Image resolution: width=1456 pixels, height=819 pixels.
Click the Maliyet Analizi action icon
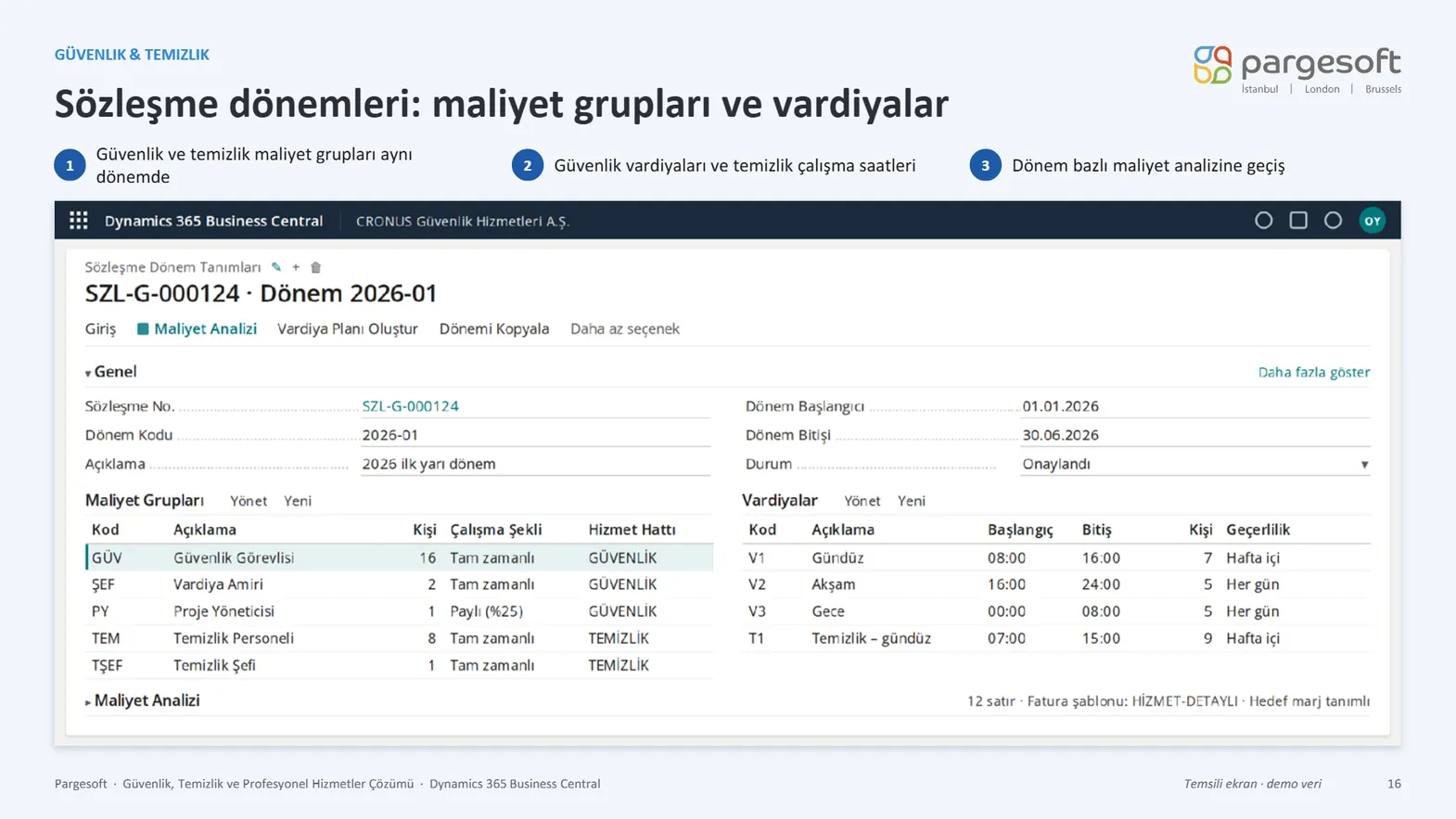point(143,328)
